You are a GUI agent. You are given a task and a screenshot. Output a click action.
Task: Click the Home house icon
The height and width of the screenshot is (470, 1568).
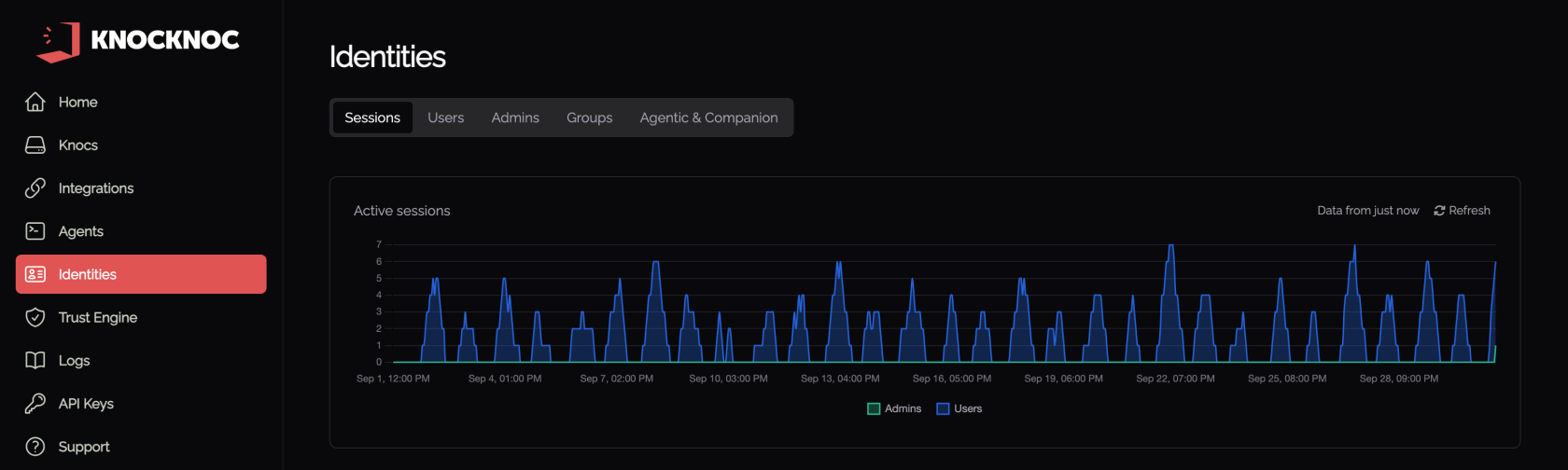click(35, 102)
